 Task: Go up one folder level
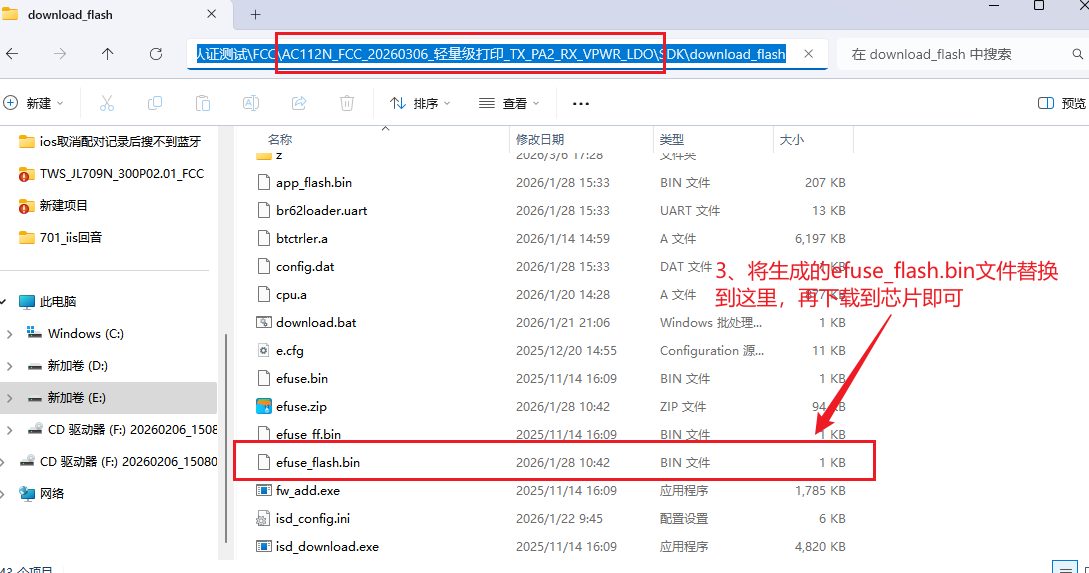108,53
